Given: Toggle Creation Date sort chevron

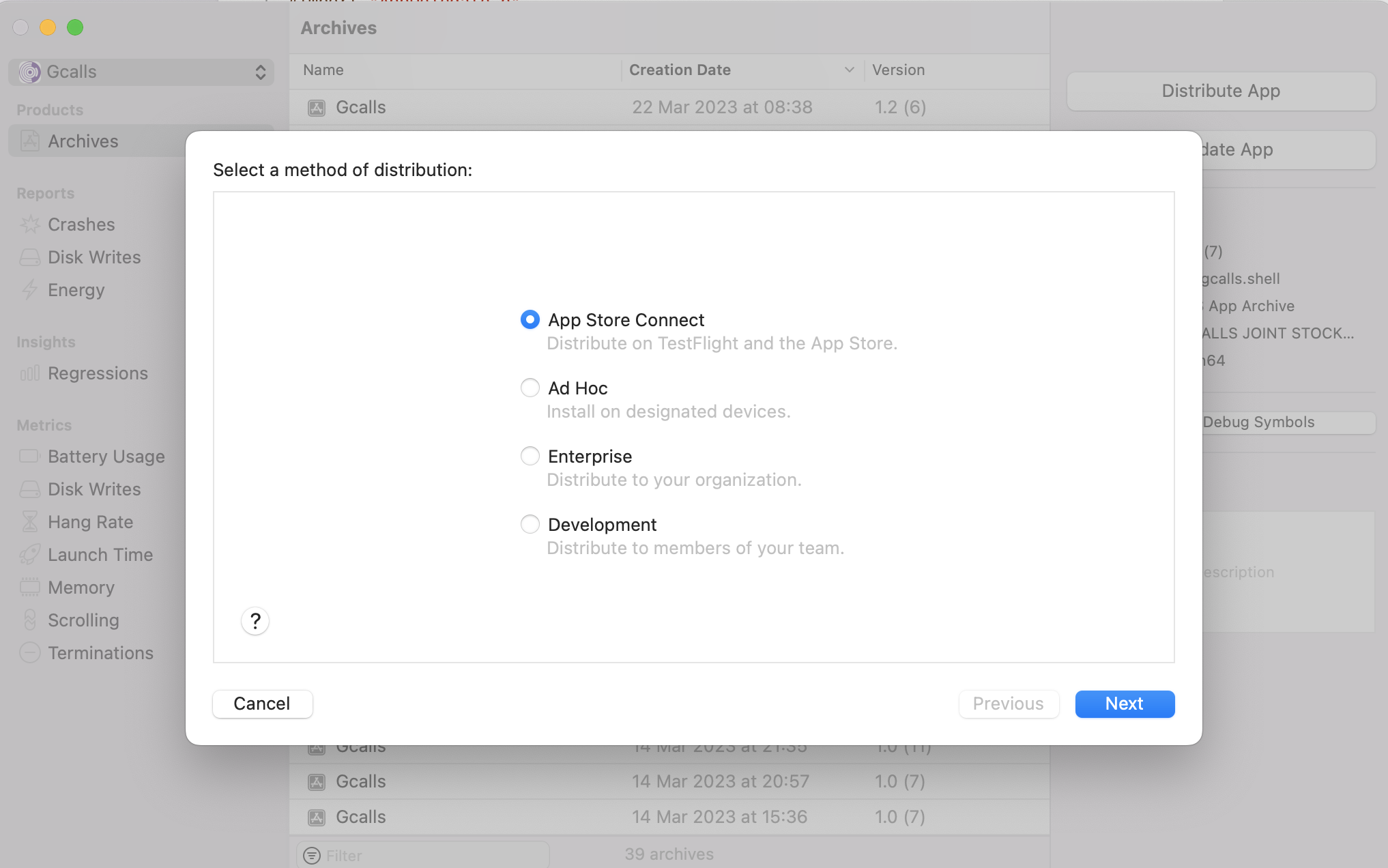Looking at the screenshot, I should pyautogui.click(x=849, y=70).
